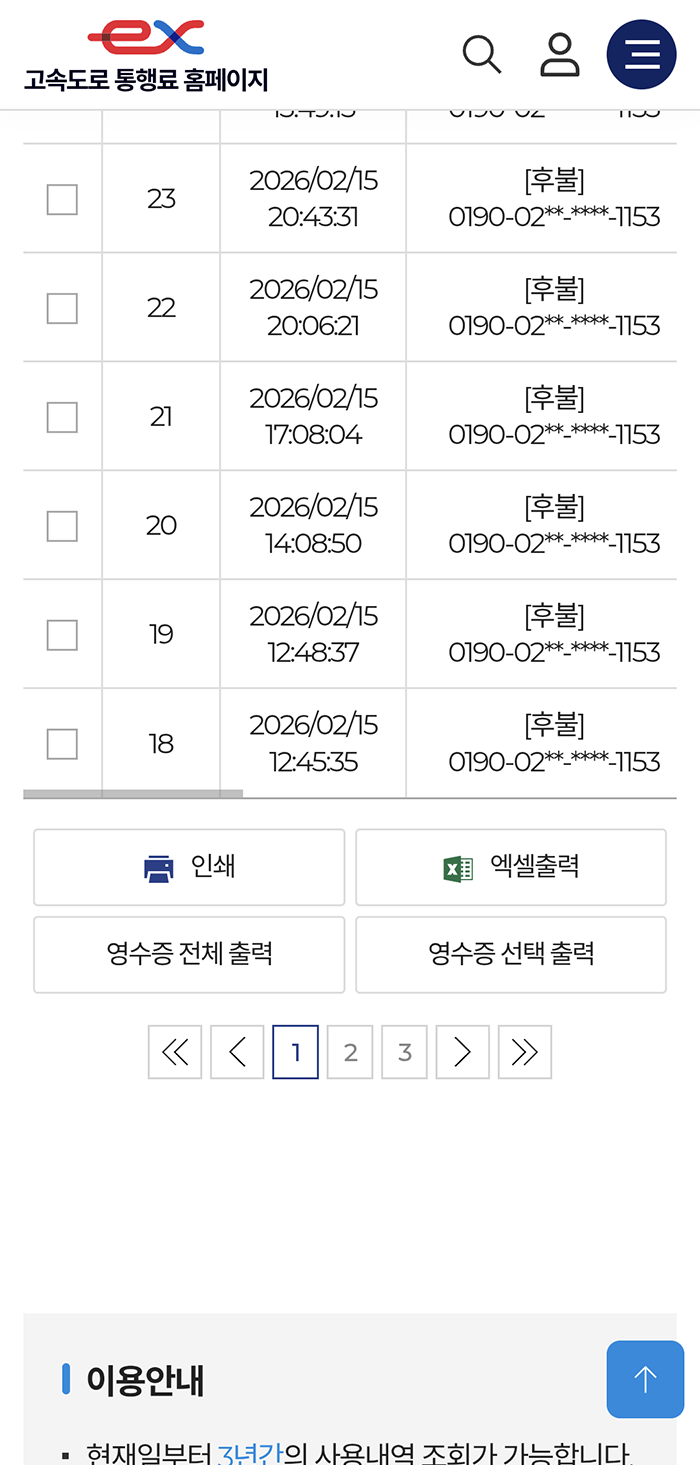700x1465 pixels.
Task: Check the checkbox for row 23
Action: pyautogui.click(x=62, y=198)
